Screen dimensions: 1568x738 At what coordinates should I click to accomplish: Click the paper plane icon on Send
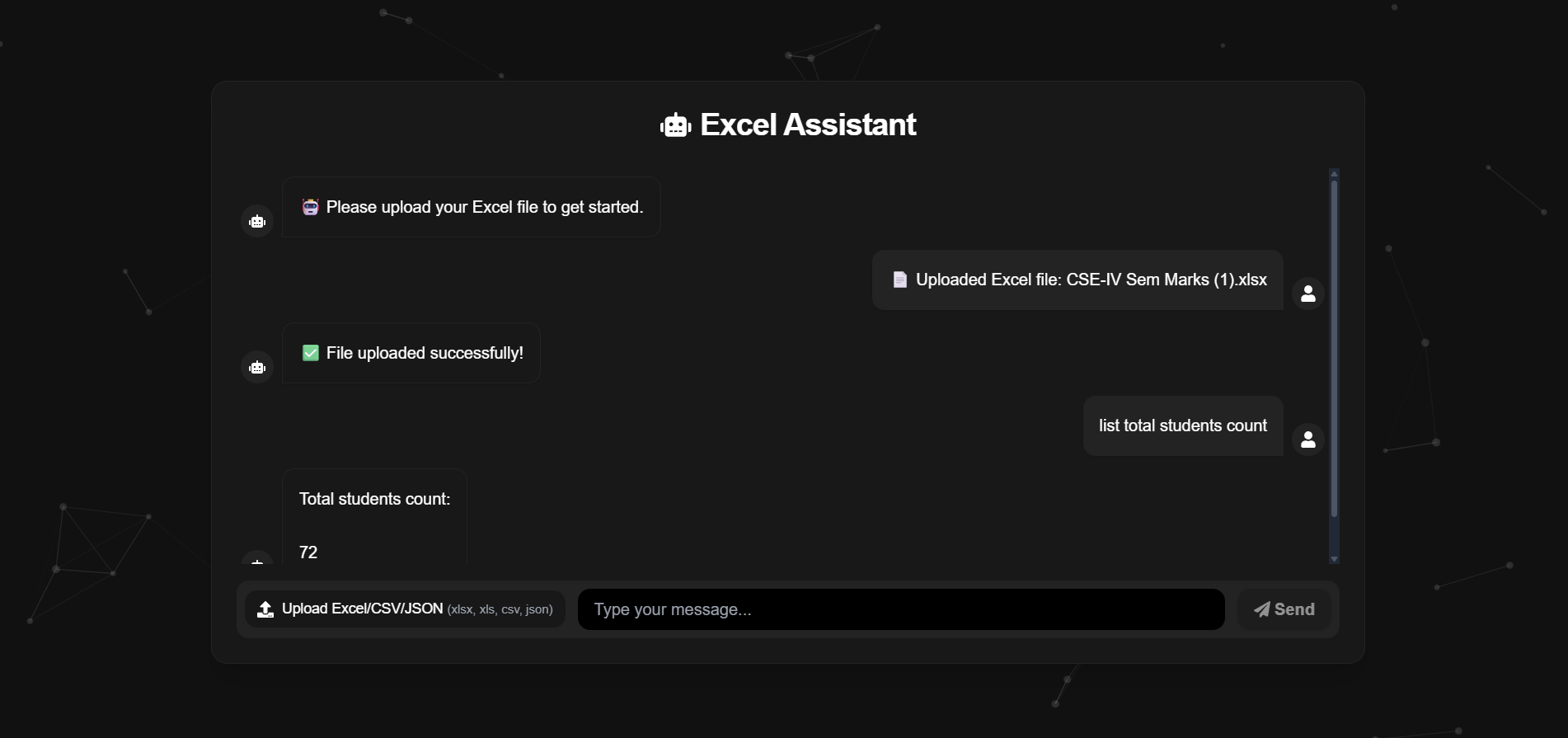coord(1261,609)
